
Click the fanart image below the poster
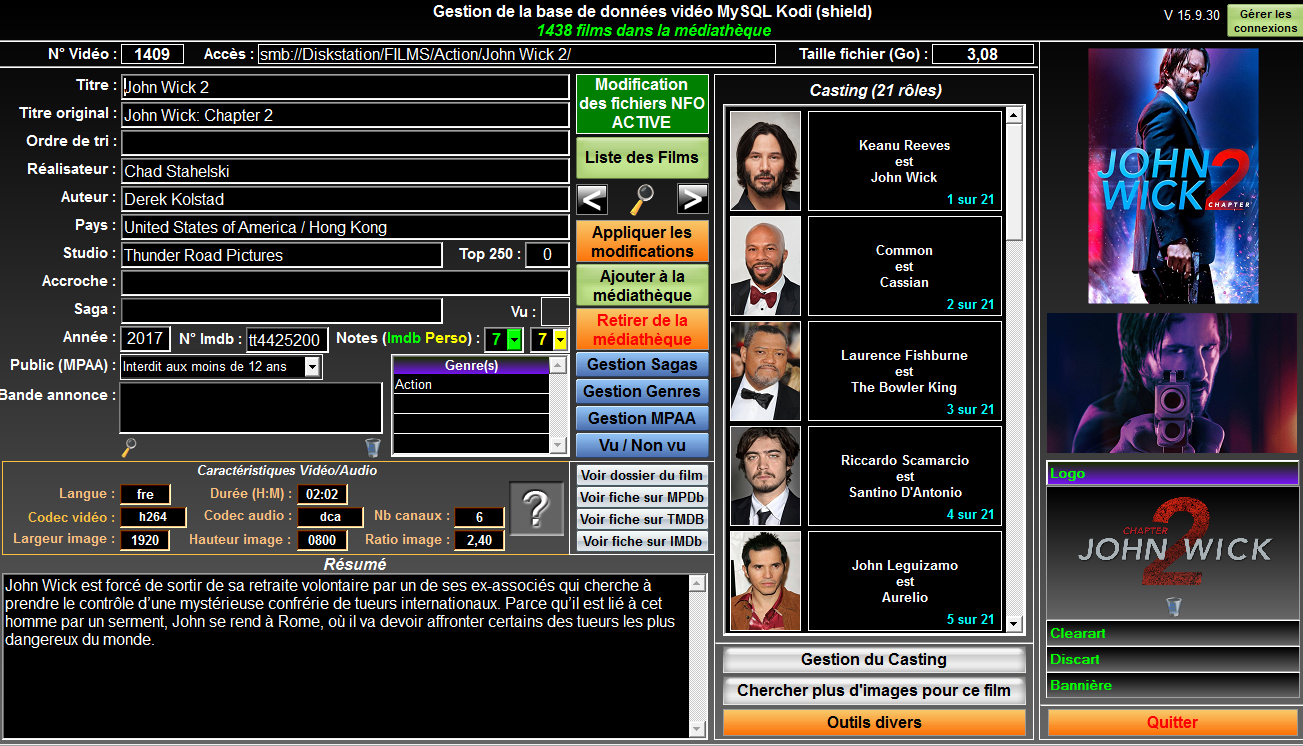click(x=1172, y=383)
